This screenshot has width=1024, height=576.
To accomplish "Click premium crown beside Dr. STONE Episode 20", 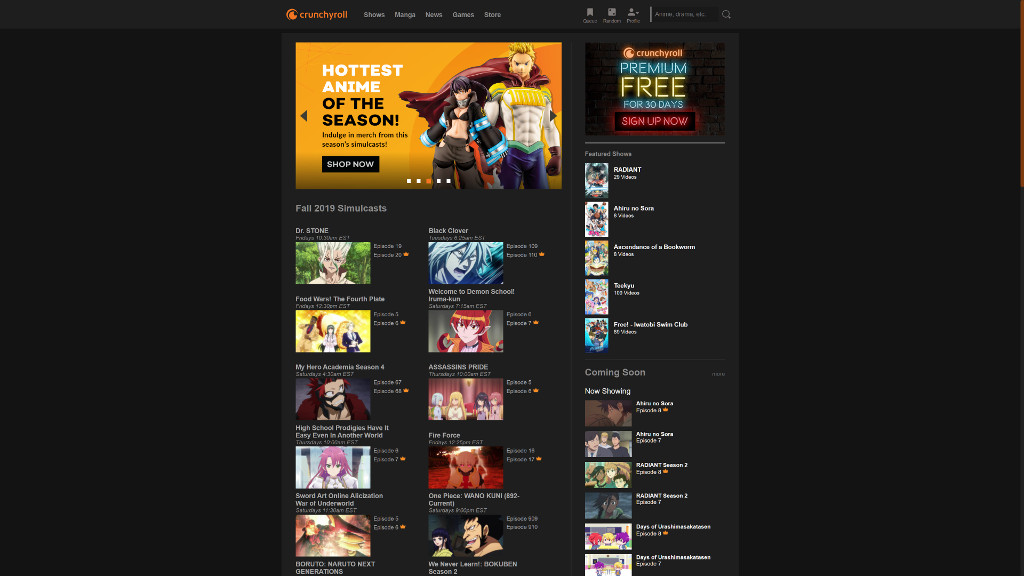I will (406, 254).
